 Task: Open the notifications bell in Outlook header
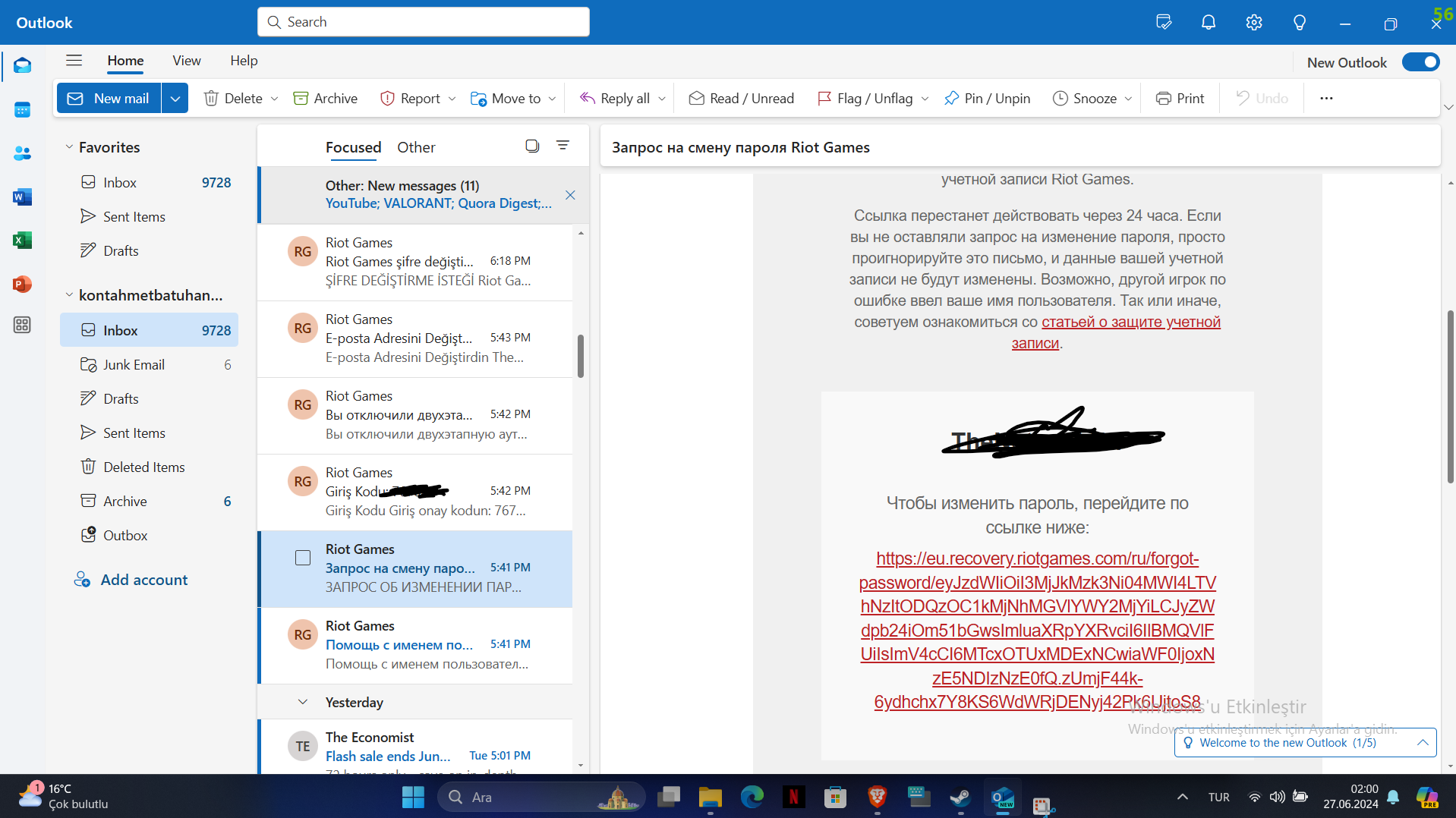(1209, 23)
